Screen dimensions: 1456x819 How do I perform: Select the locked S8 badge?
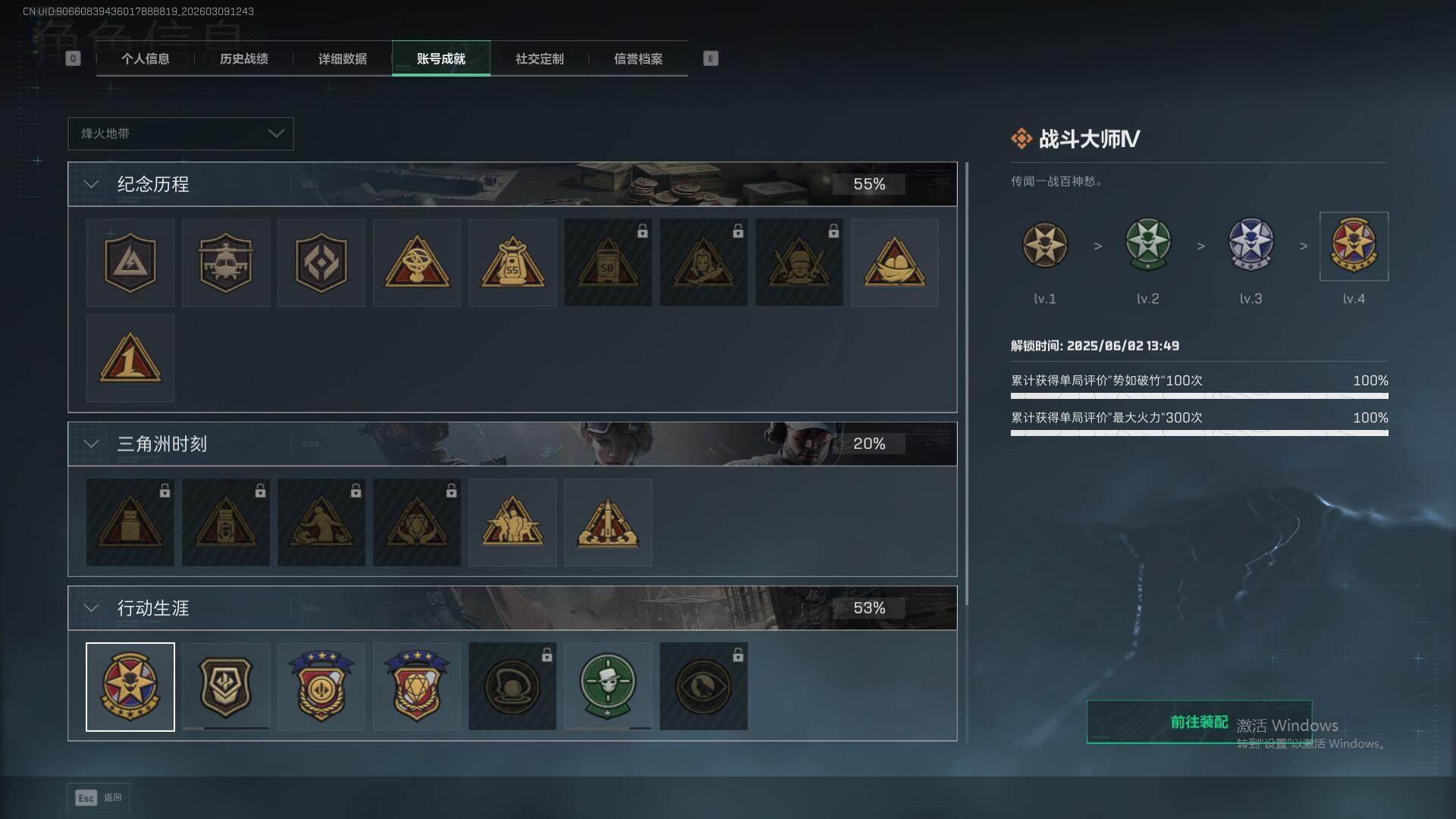(x=608, y=262)
